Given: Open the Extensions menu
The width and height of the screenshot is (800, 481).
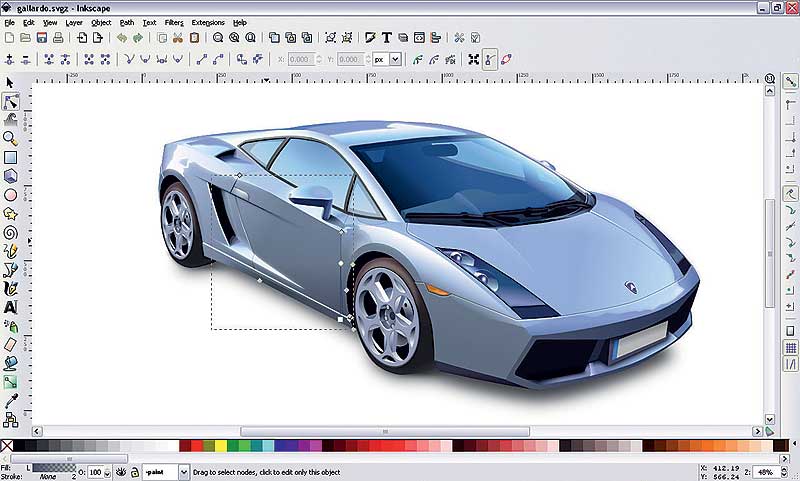Looking at the screenshot, I should (x=208, y=23).
